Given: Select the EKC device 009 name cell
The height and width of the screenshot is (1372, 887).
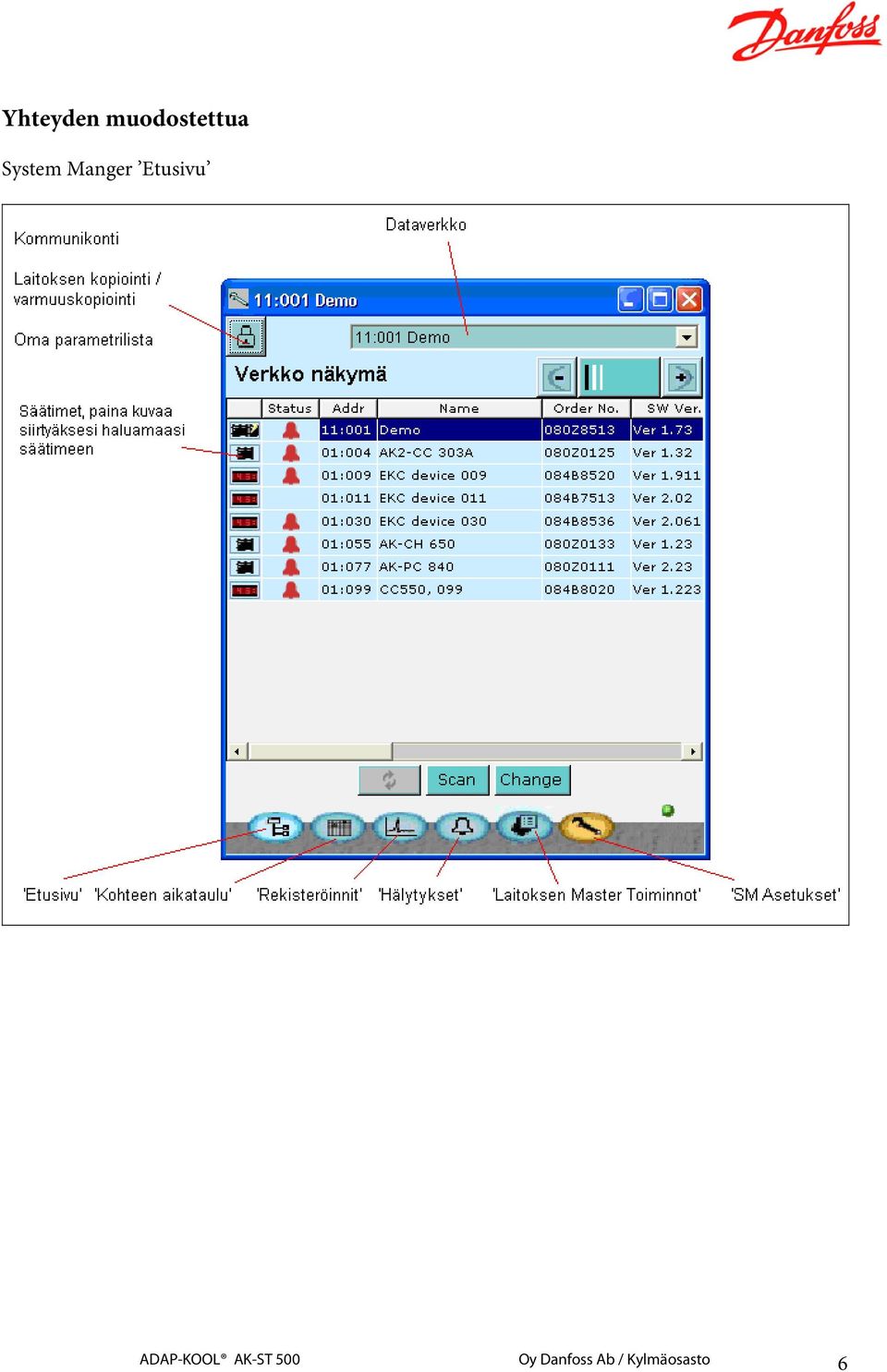Looking at the screenshot, I should point(459,476).
